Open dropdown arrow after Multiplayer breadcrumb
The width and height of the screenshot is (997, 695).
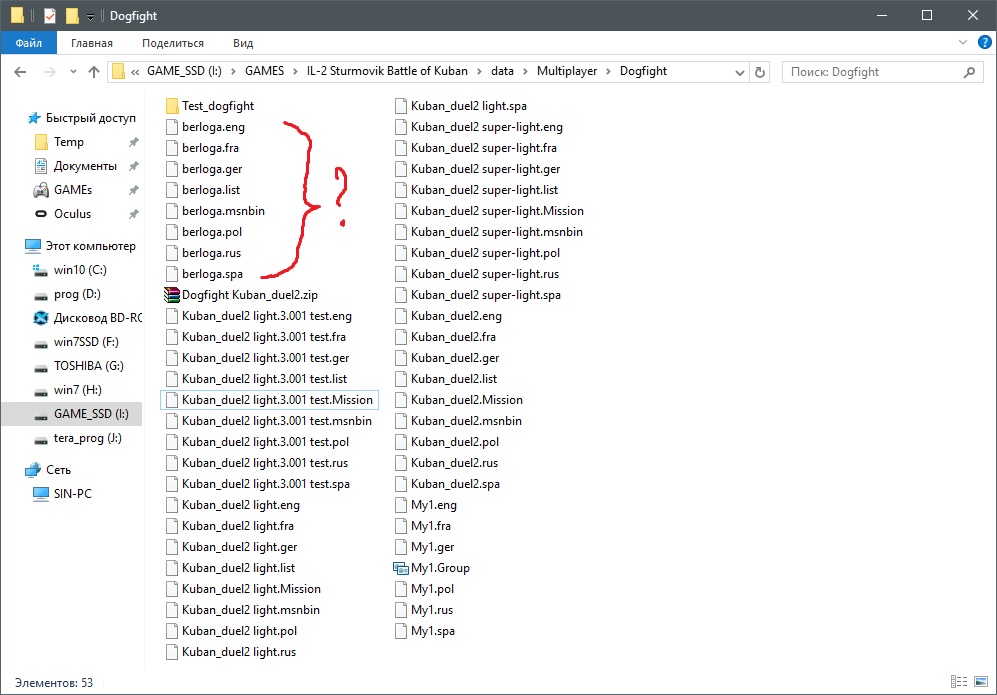click(x=609, y=72)
